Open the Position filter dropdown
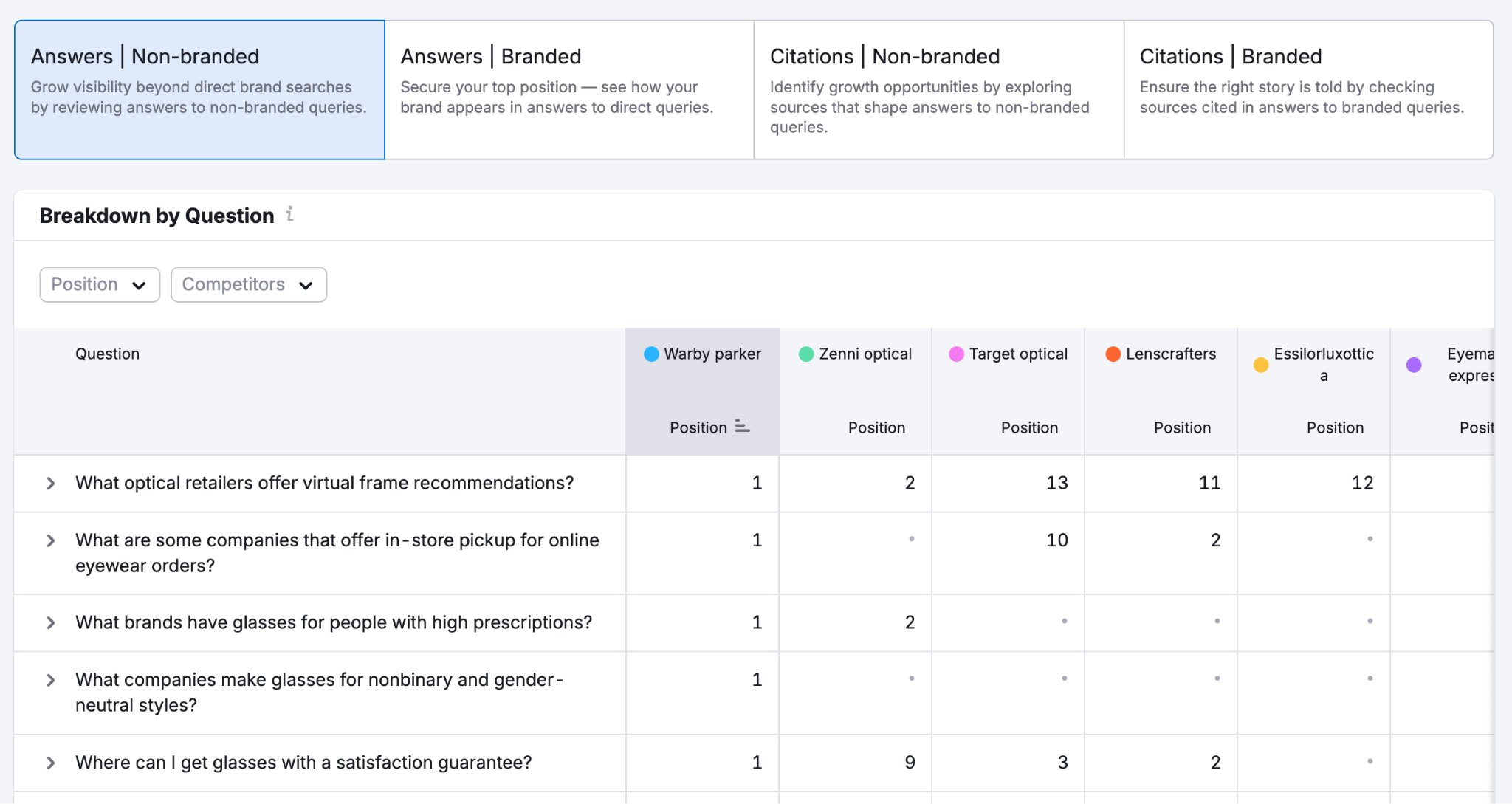 coord(99,284)
